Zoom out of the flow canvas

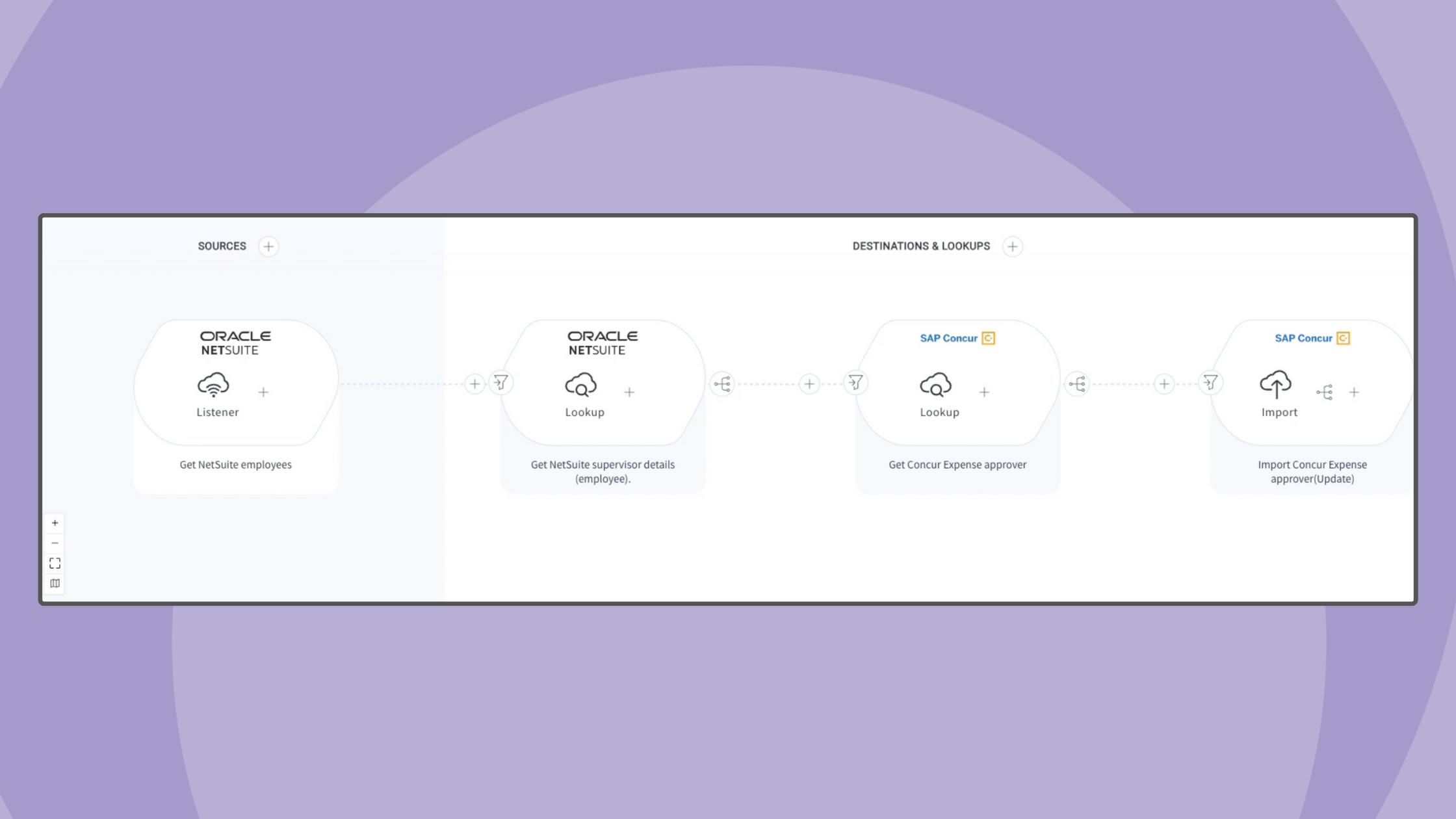coord(55,543)
